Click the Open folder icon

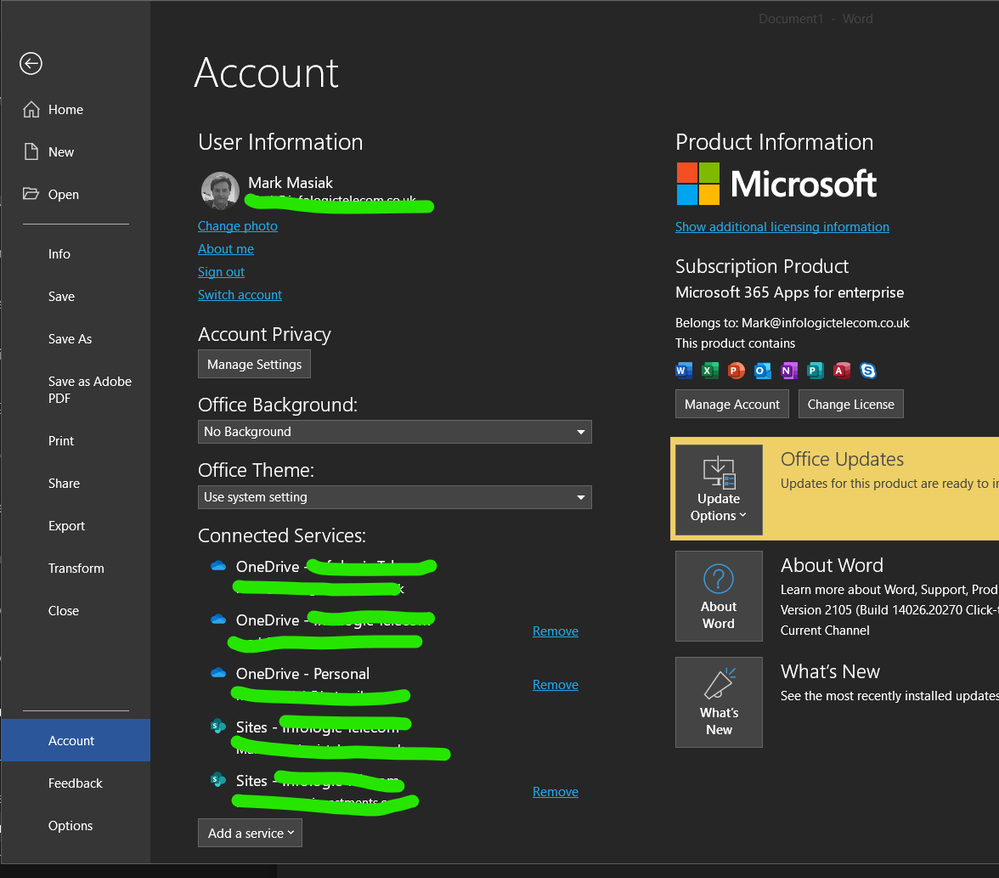coord(31,193)
